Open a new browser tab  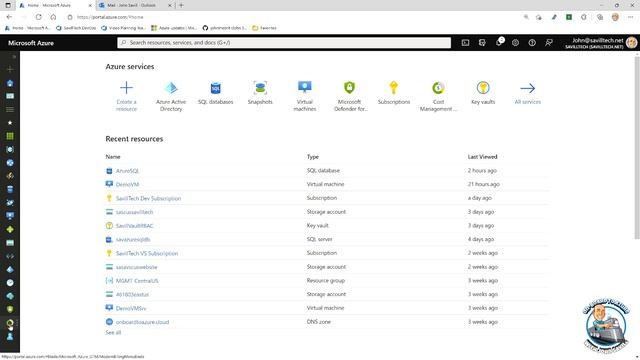click(x=181, y=5)
